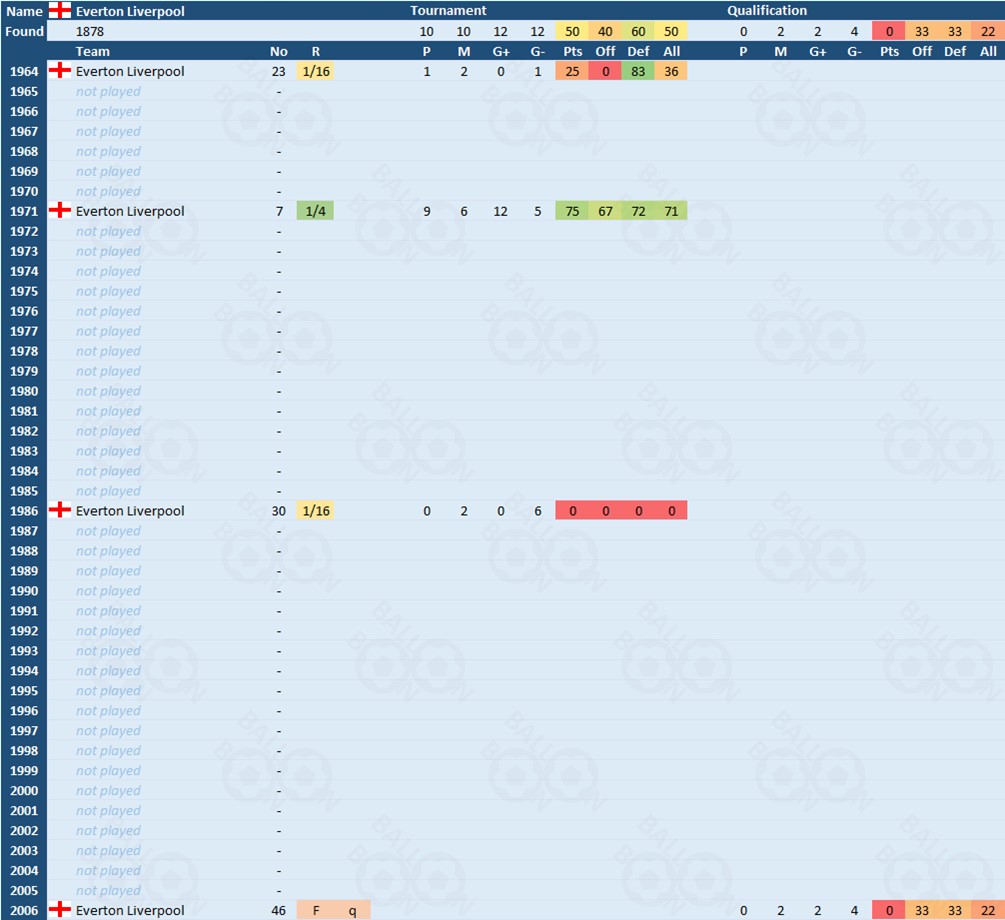Image resolution: width=1005 pixels, height=920 pixels.
Task: Click the red 0 Pts cell in 1986
Action: [572, 510]
